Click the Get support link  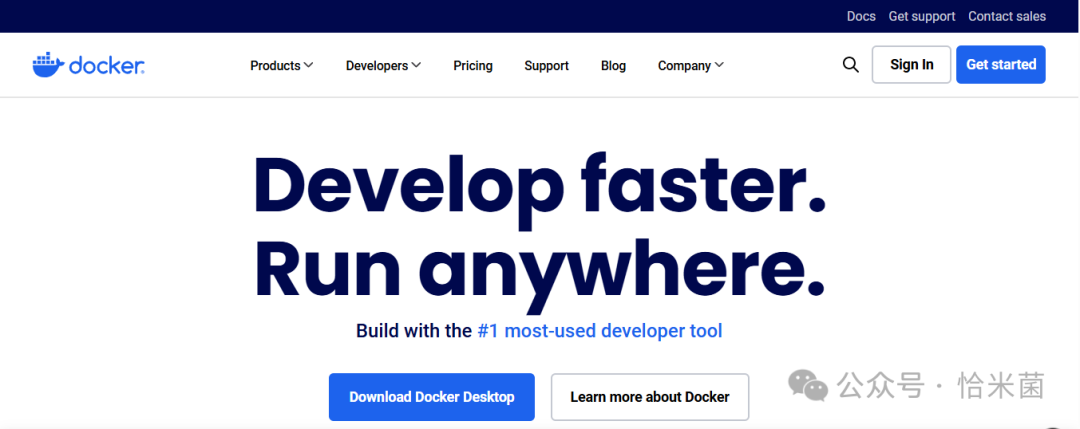click(x=922, y=16)
